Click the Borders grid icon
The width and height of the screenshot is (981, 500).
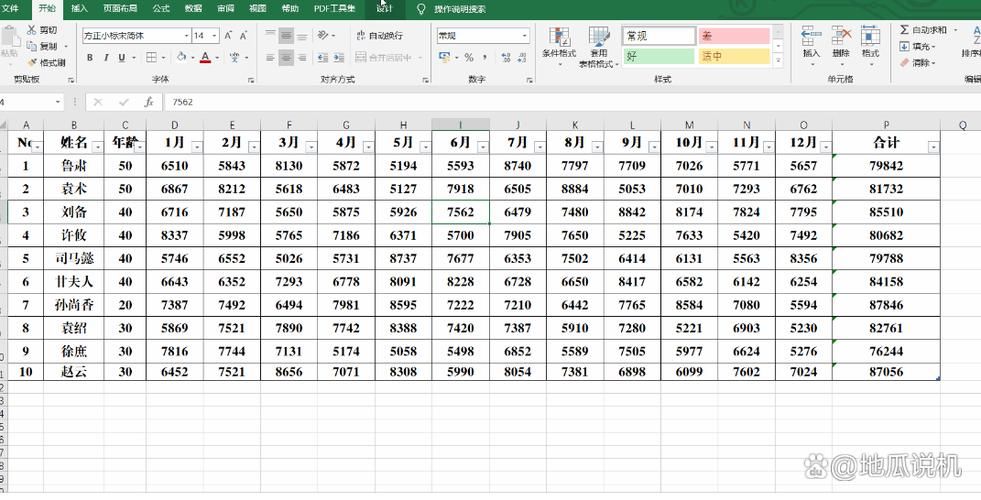tap(151, 58)
